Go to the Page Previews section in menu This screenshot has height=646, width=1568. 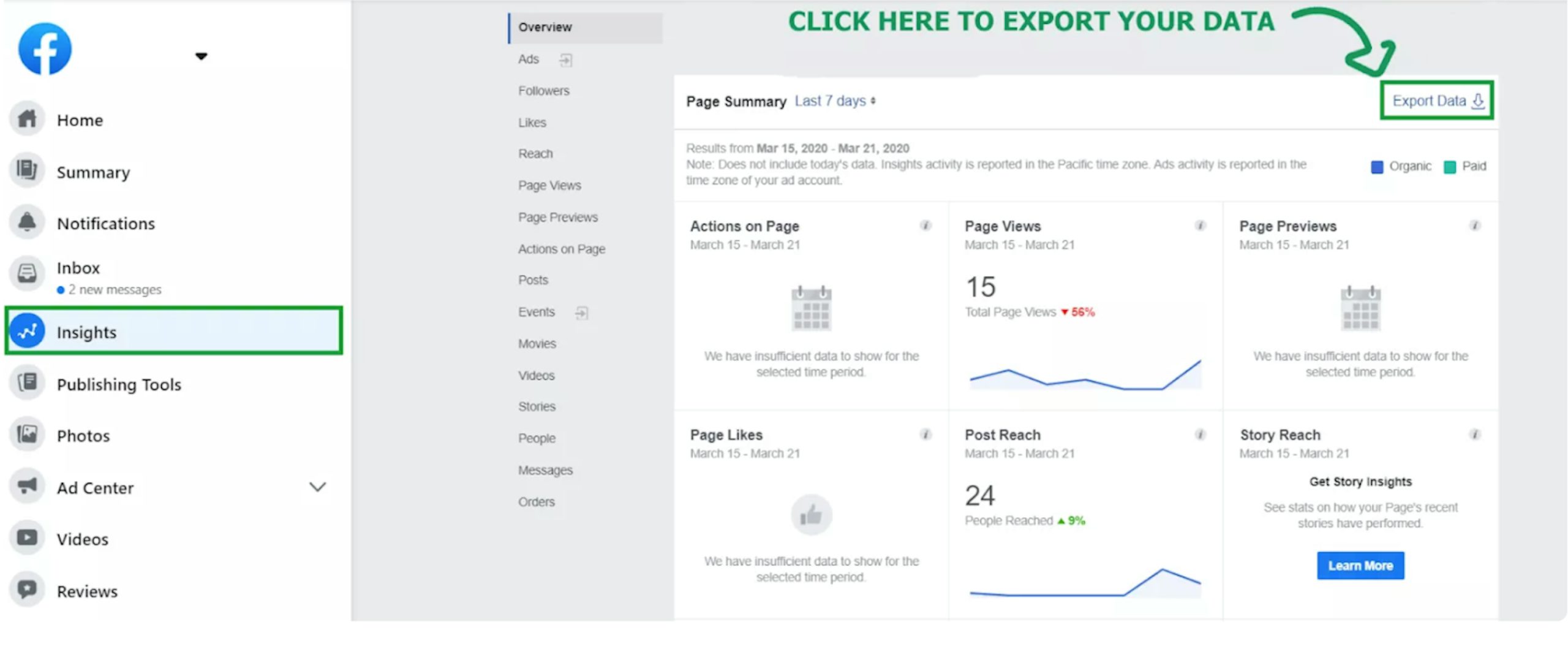[x=557, y=218]
